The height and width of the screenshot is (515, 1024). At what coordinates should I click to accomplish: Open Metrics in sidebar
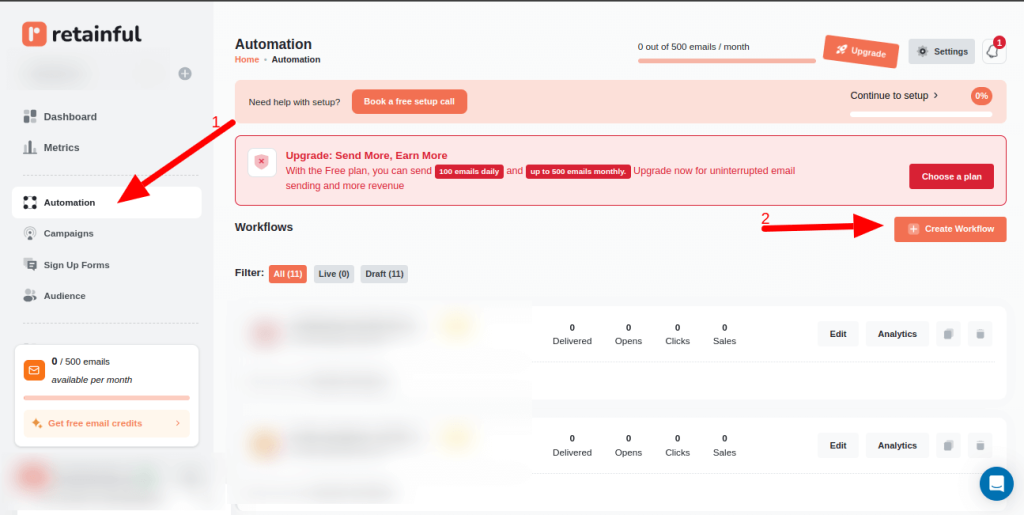point(61,148)
